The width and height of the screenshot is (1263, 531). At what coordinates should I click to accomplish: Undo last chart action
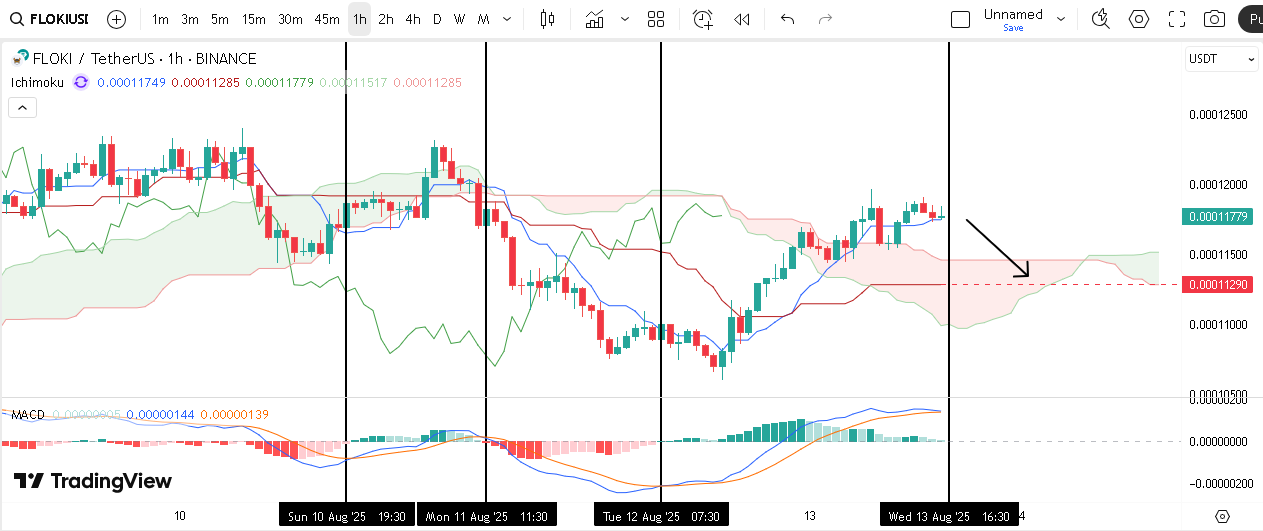[787, 19]
